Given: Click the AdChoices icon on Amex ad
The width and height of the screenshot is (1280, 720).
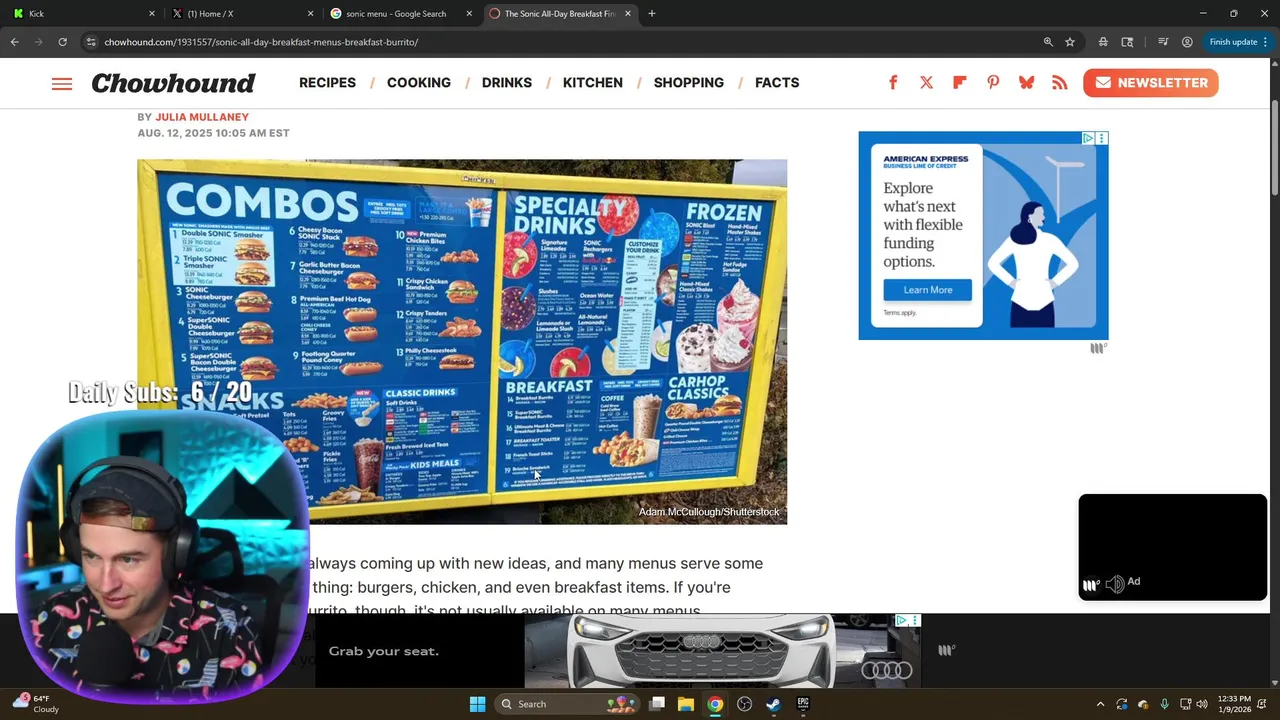Looking at the screenshot, I should point(1088,138).
